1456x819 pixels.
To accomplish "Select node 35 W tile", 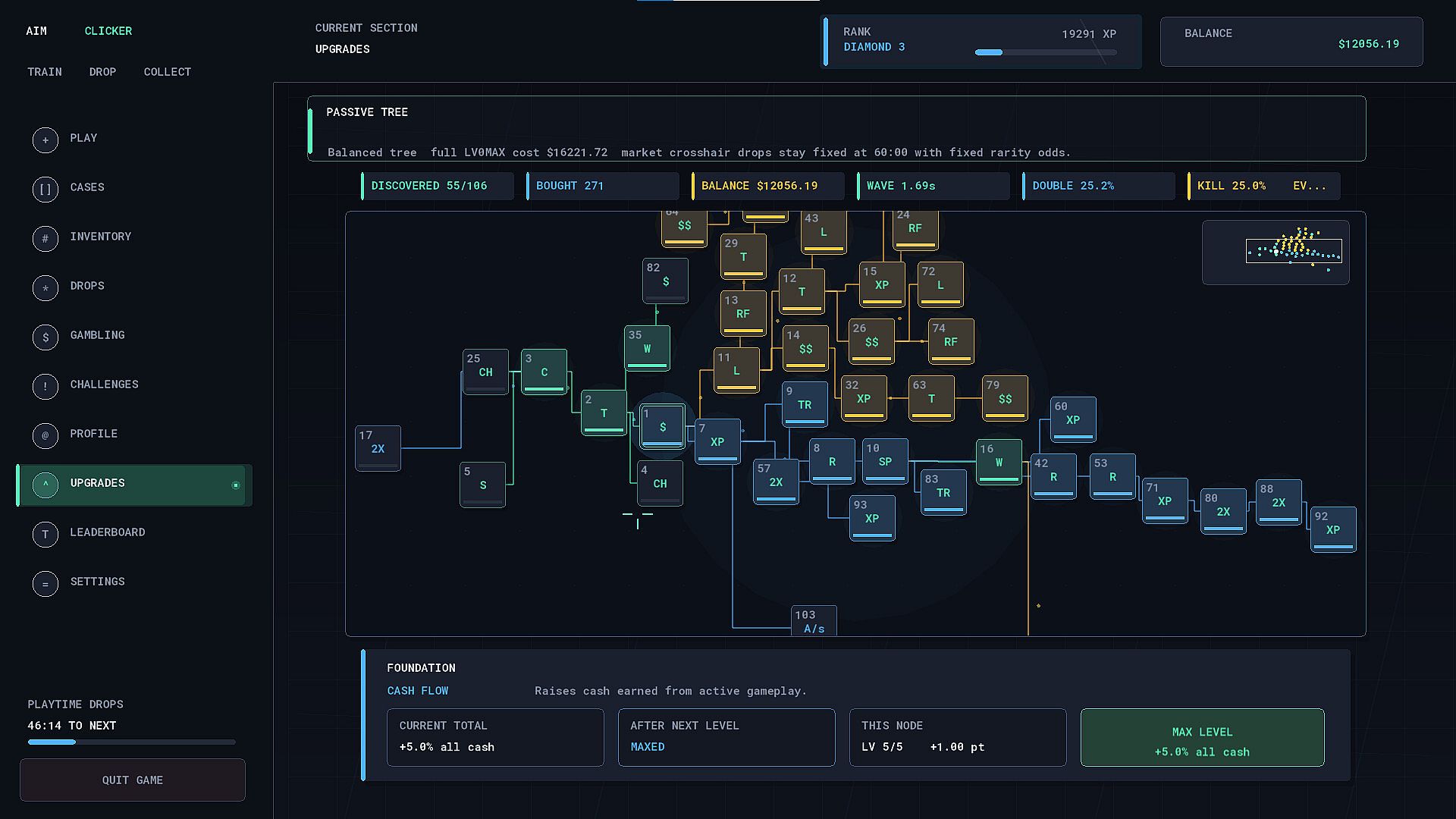I will [647, 348].
